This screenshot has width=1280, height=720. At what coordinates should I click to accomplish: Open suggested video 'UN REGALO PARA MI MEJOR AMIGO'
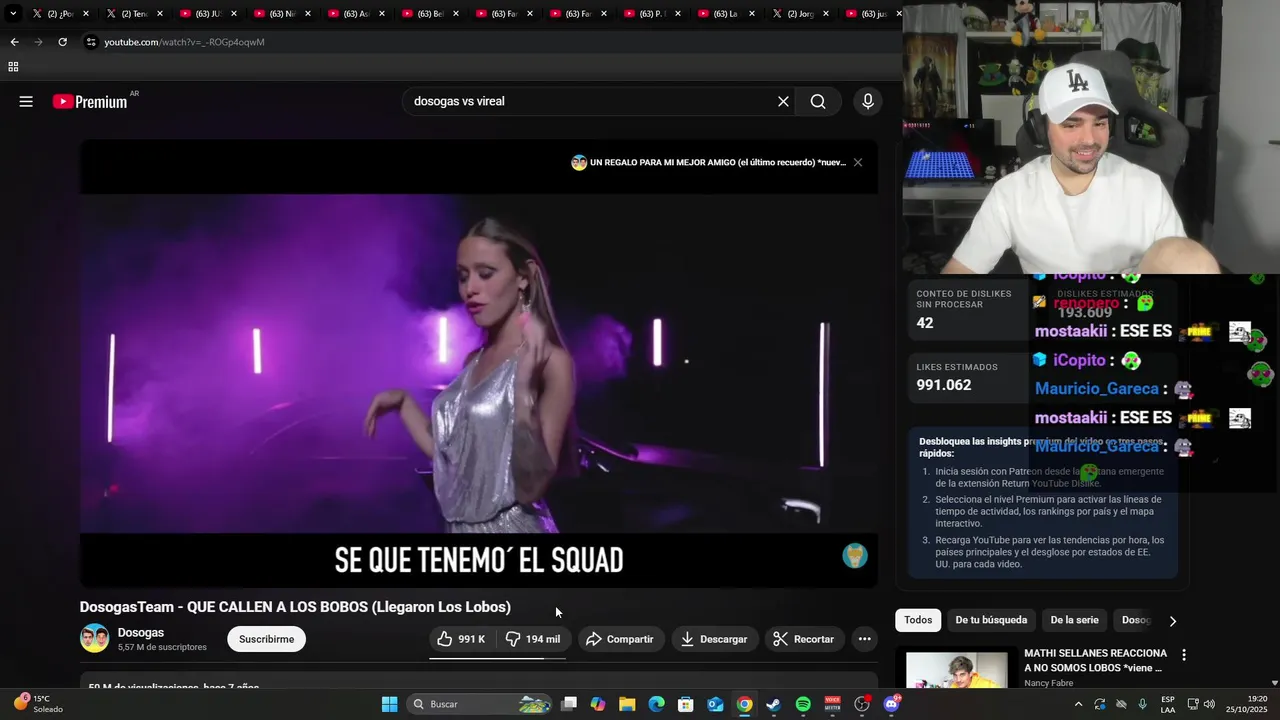709,162
